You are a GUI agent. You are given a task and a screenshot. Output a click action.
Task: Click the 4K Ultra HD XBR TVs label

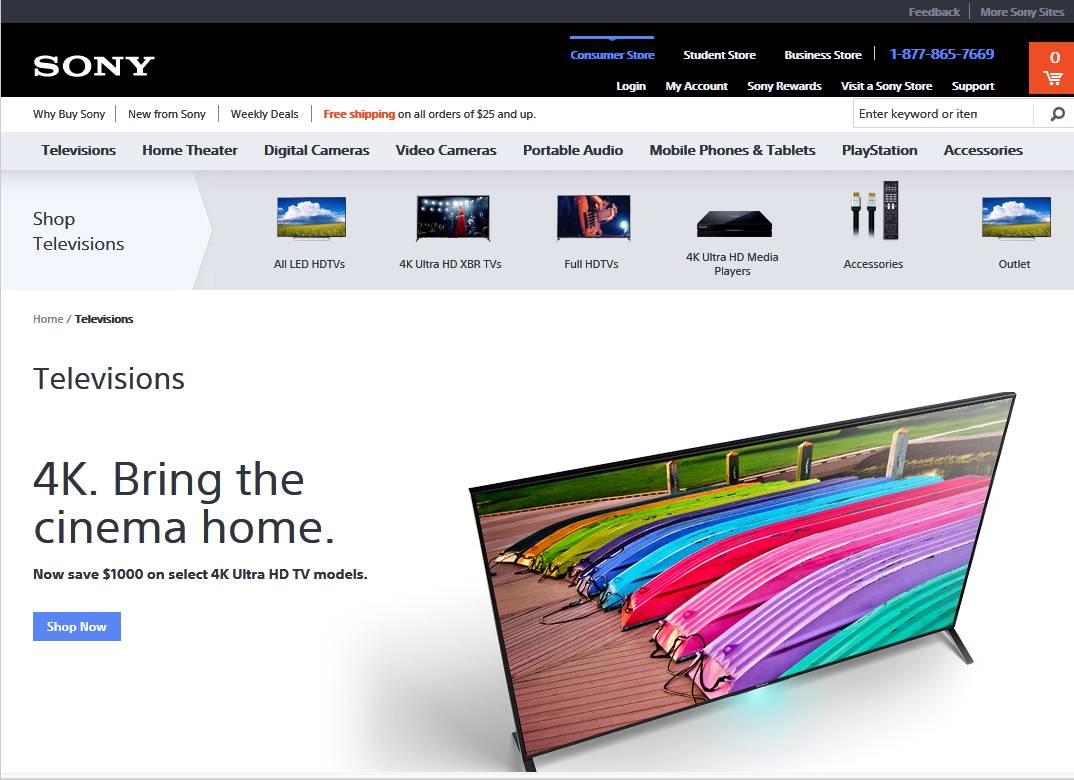[x=451, y=264]
